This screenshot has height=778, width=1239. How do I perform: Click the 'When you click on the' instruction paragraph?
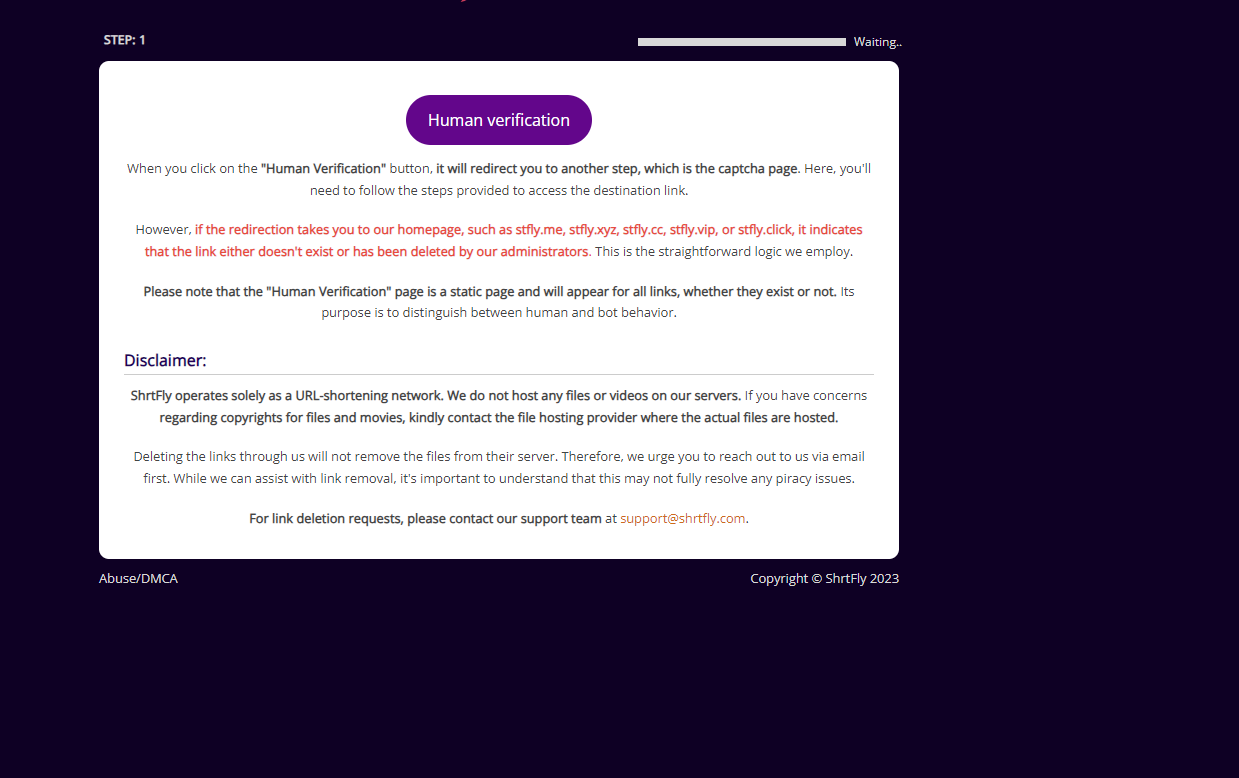tap(499, 179)
